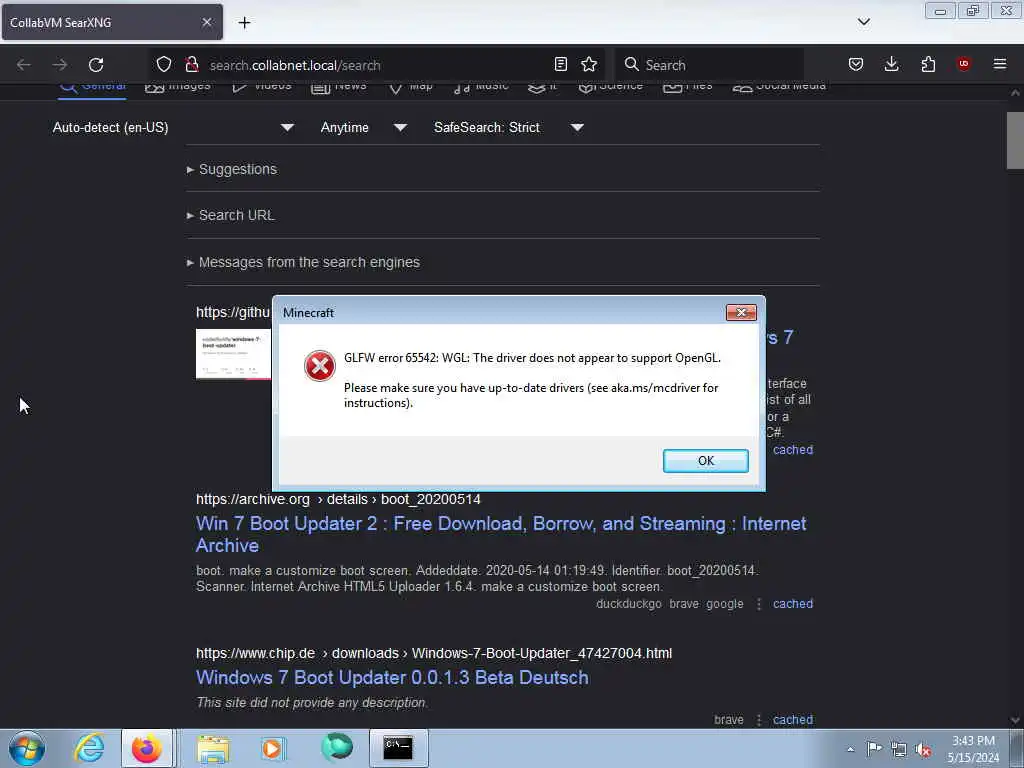Toggle reader view icon
This screenshot has height=768, width=1024.
click(560, 64)
